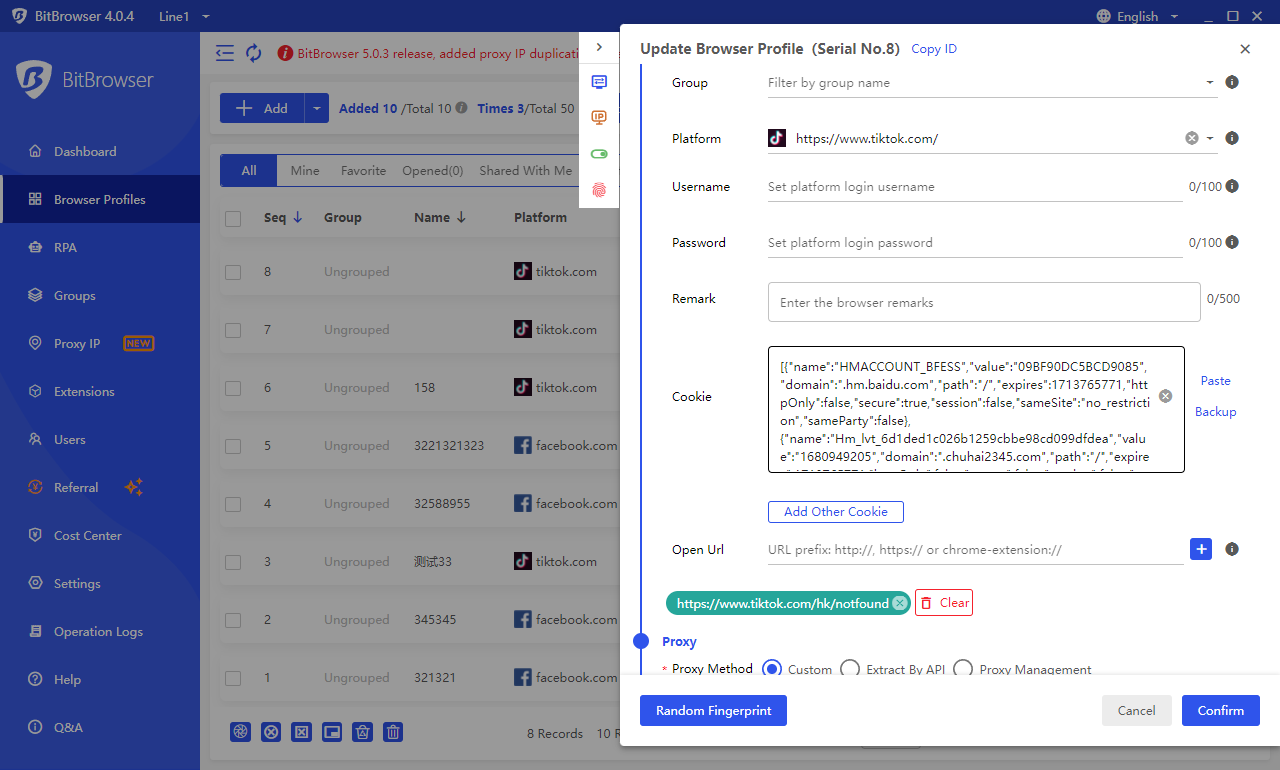Viewport: 1280px width, 770px height.
Task: Check the checkbox for row Seq 8
Action: tap(233, 272)
